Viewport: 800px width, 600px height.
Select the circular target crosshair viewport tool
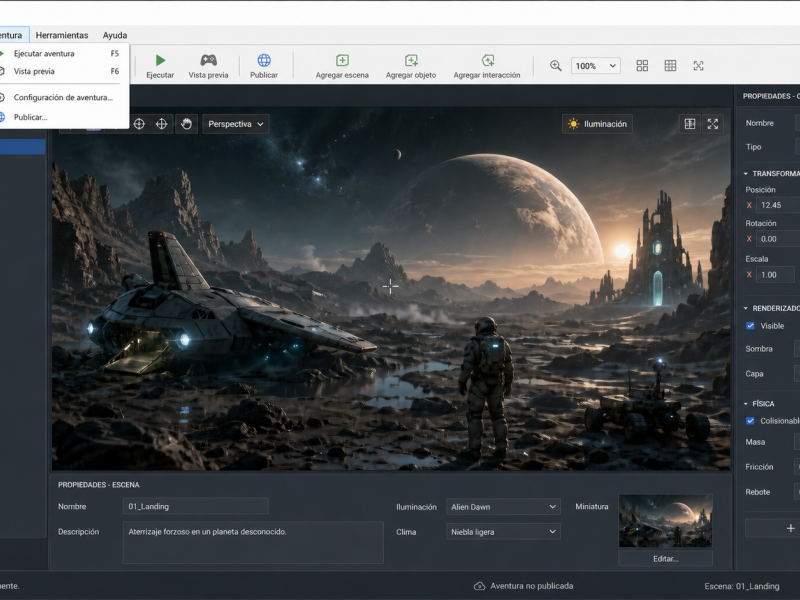[x=139, y=124]
